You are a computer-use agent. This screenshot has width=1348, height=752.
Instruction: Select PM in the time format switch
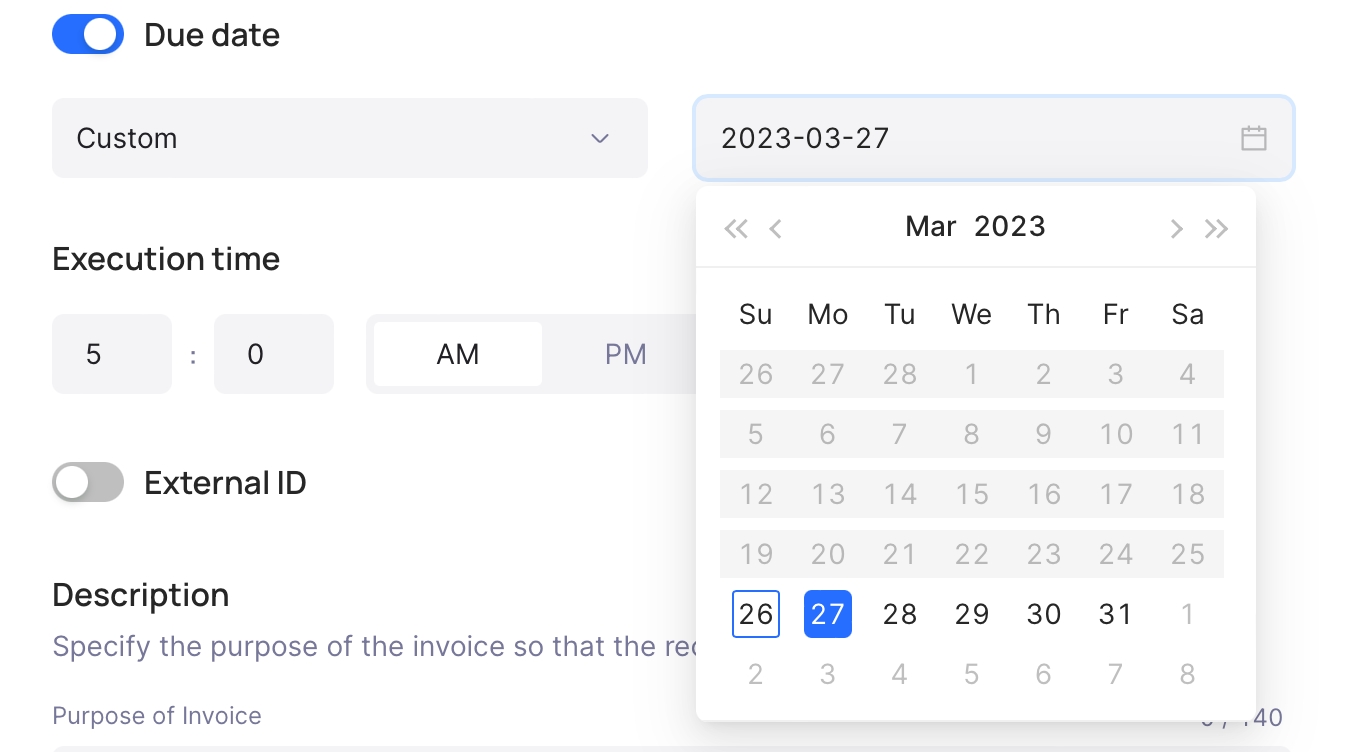[x=626, y=354]
